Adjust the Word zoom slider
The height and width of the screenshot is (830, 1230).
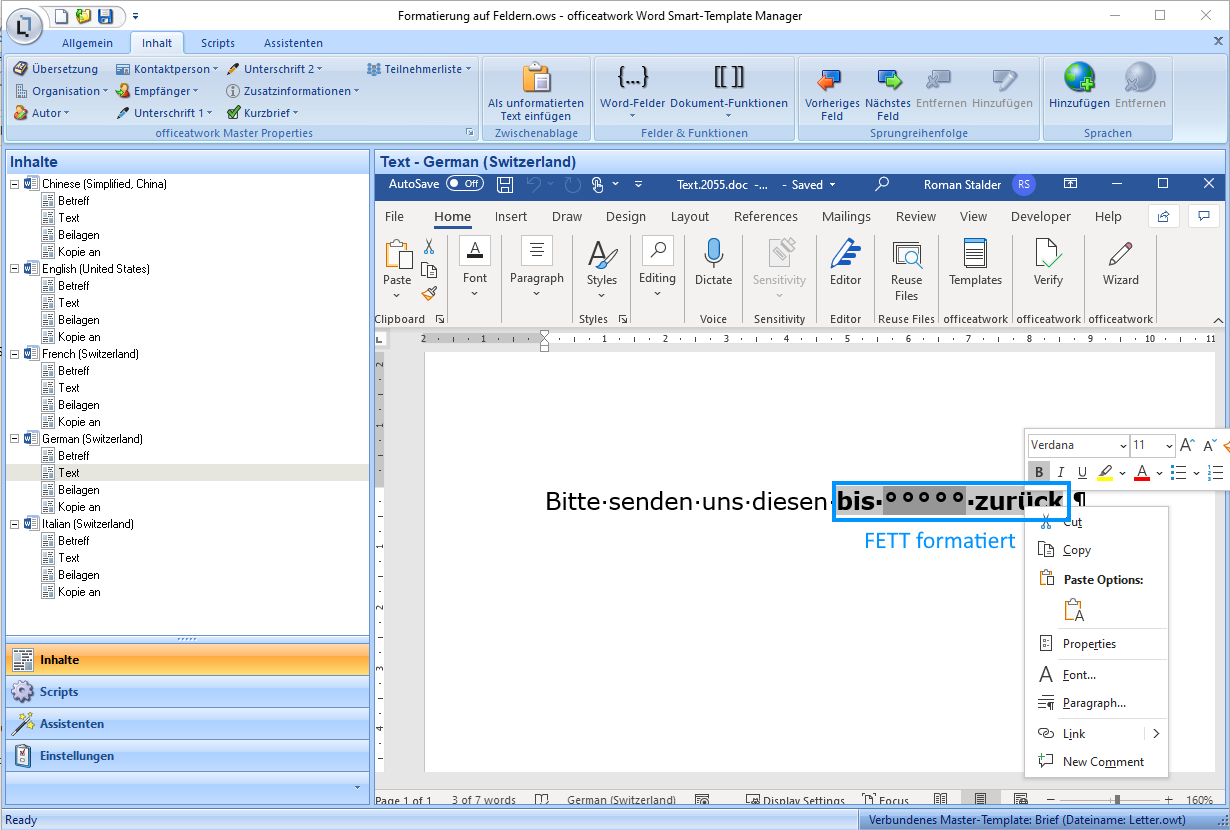1117,800
